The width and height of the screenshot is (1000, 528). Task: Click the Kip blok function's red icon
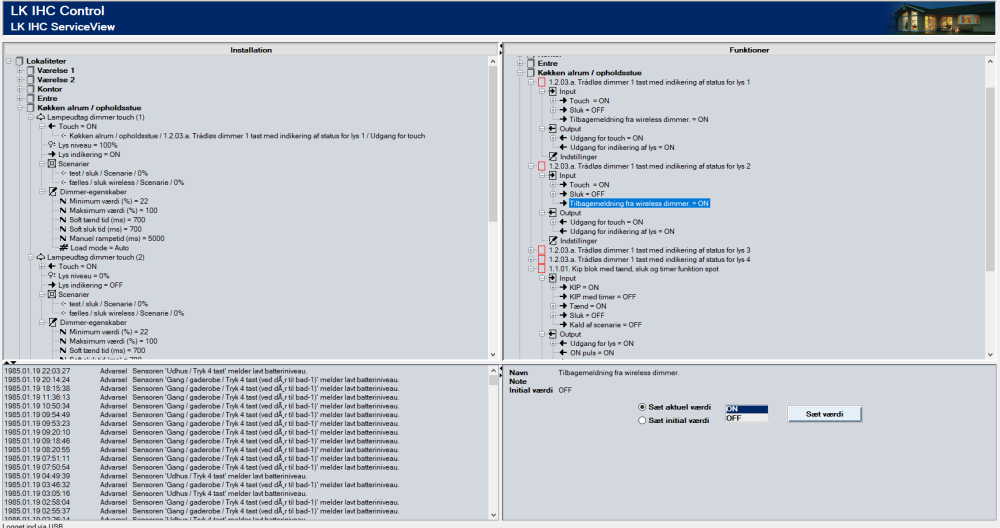point(541,268)
